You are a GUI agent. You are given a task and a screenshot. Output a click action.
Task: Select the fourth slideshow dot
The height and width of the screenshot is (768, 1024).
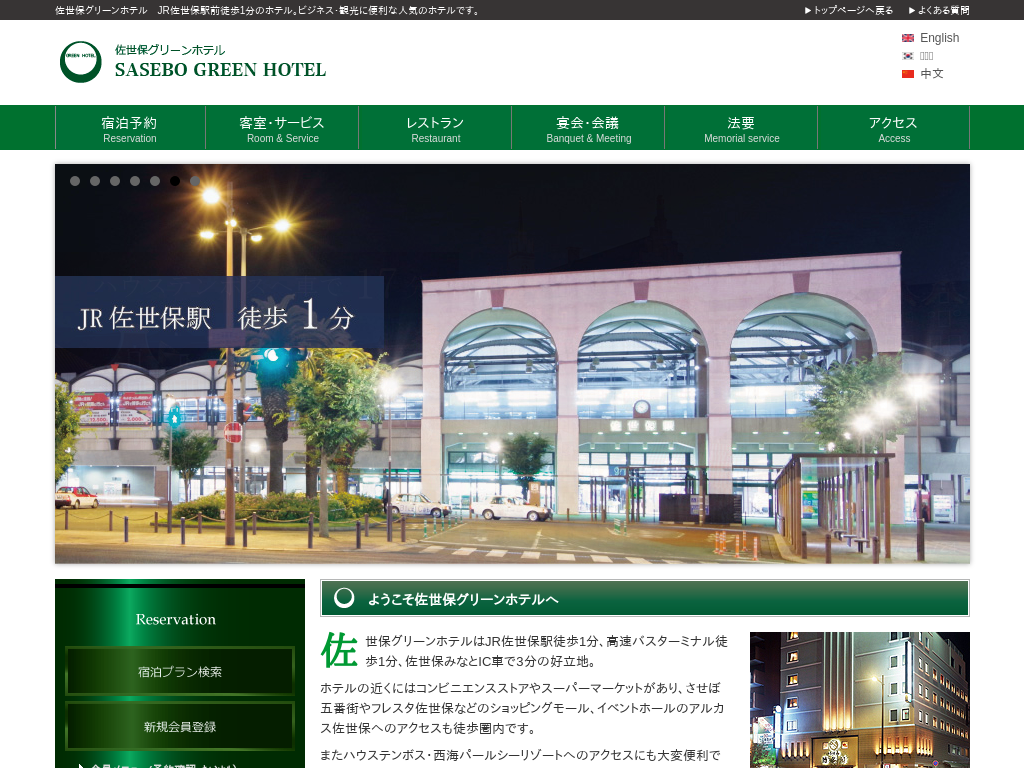pos(135,181)
